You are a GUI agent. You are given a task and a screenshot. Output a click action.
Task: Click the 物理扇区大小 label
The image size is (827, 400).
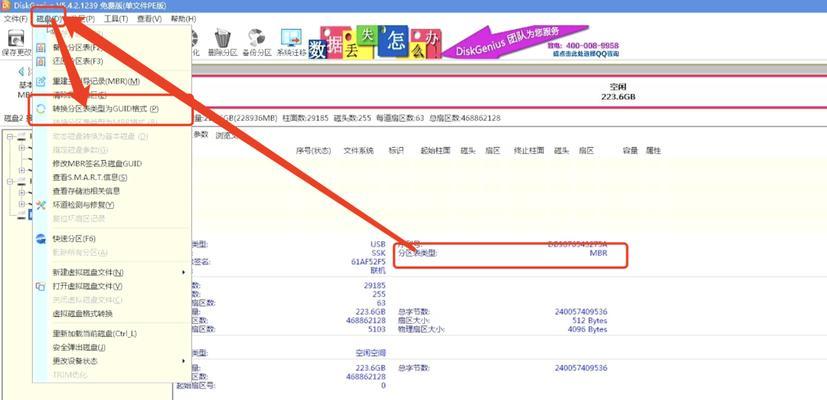[x=422, y=329]
